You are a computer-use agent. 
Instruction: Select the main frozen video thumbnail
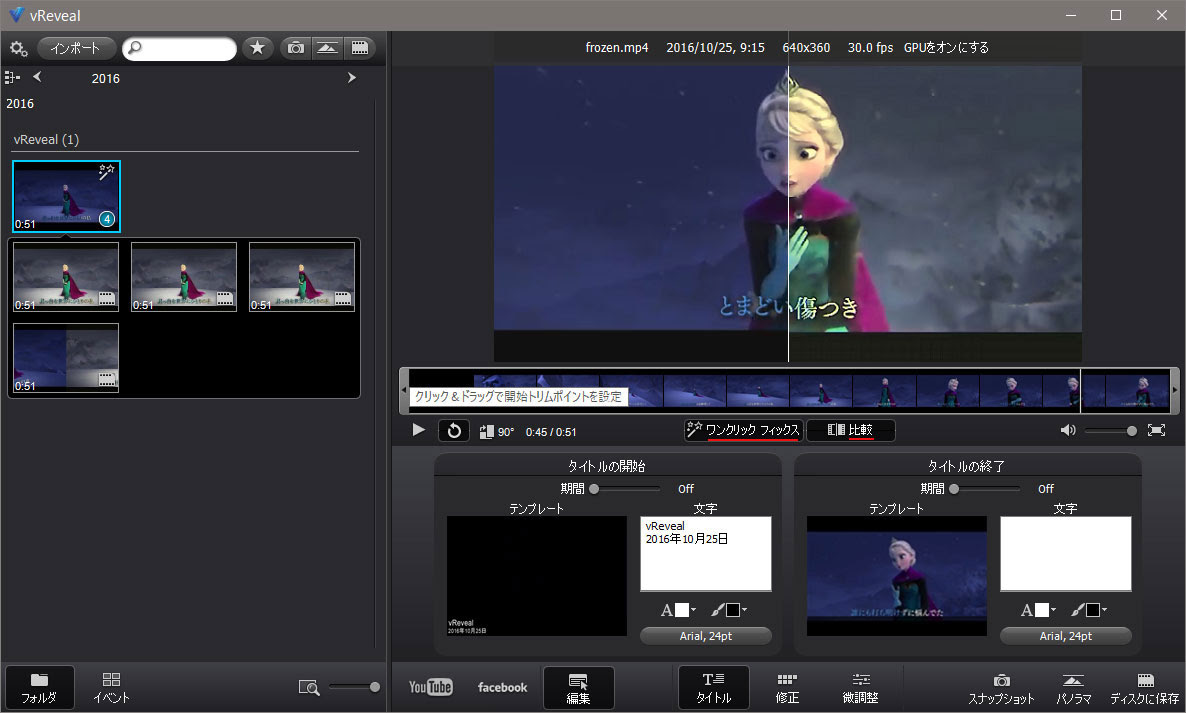[x=67, y=197]
